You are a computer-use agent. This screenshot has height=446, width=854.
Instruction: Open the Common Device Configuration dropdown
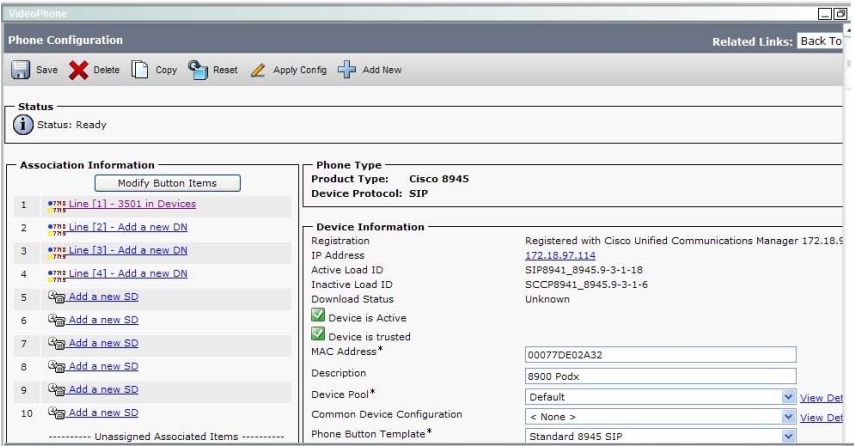pyautogui.click(x=788, y=417)
